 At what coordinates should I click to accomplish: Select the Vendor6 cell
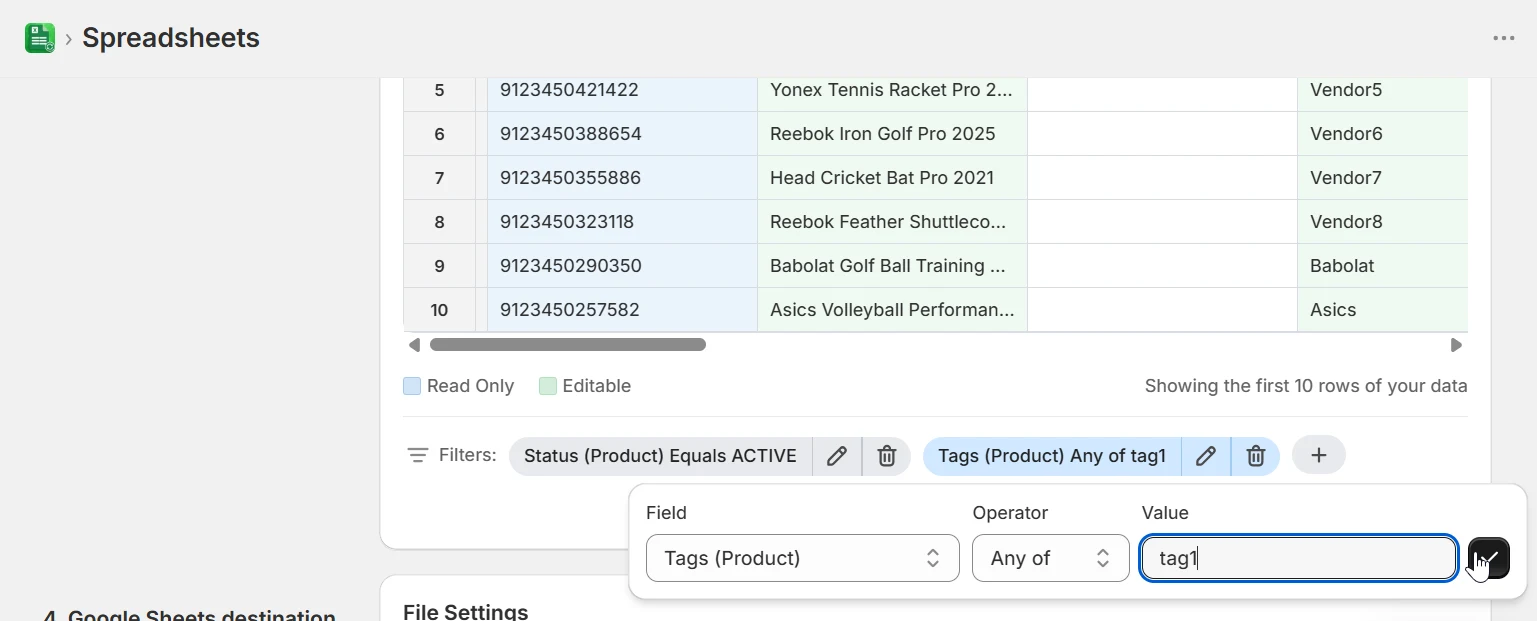tap(1382, 134)
